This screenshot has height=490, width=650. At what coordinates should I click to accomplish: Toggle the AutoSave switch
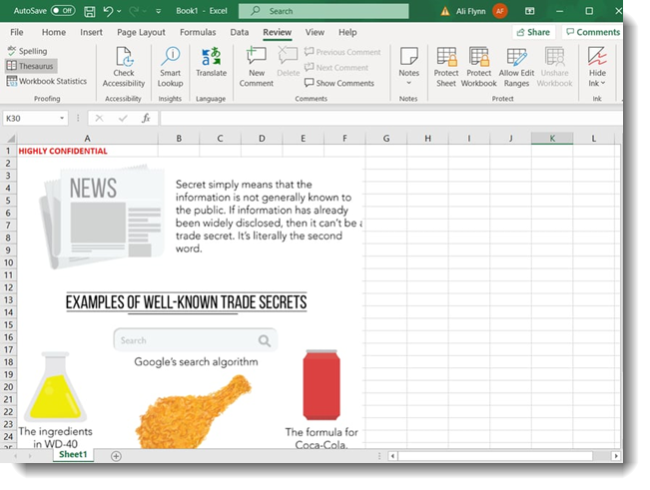point(62,11)
